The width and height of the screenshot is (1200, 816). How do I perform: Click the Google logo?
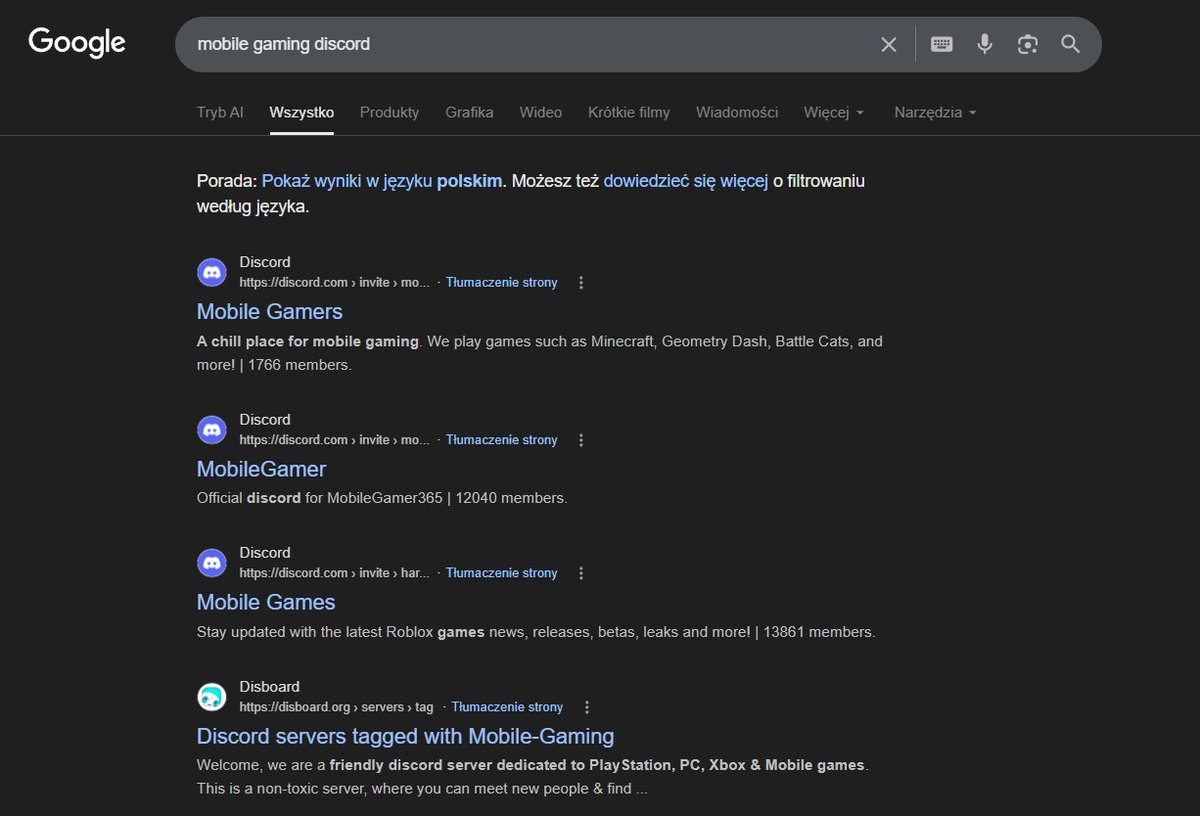click(77, 43)
